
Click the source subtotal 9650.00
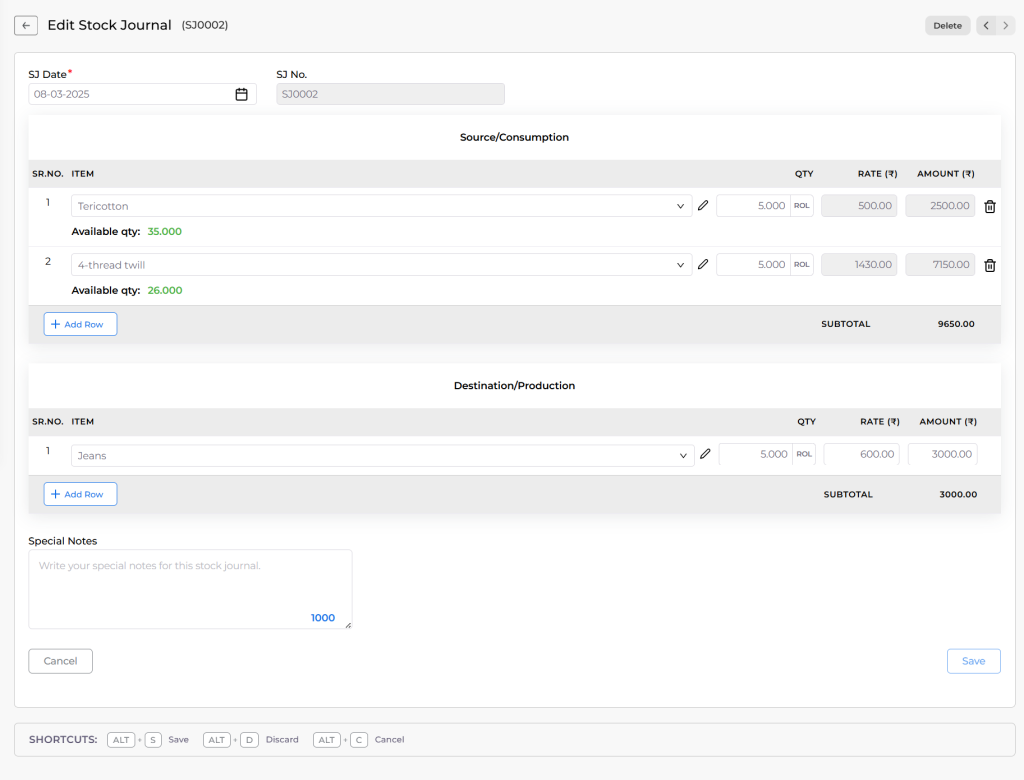tap(956, 324)
